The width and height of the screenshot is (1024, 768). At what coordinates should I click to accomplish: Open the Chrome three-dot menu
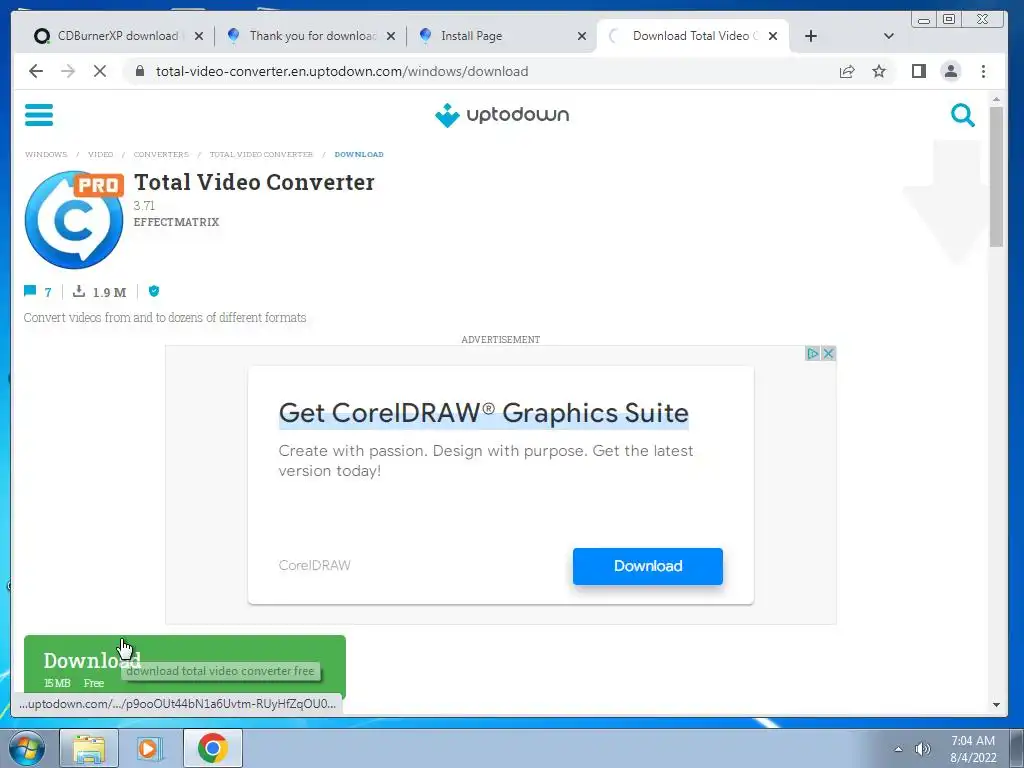point(983,71)
